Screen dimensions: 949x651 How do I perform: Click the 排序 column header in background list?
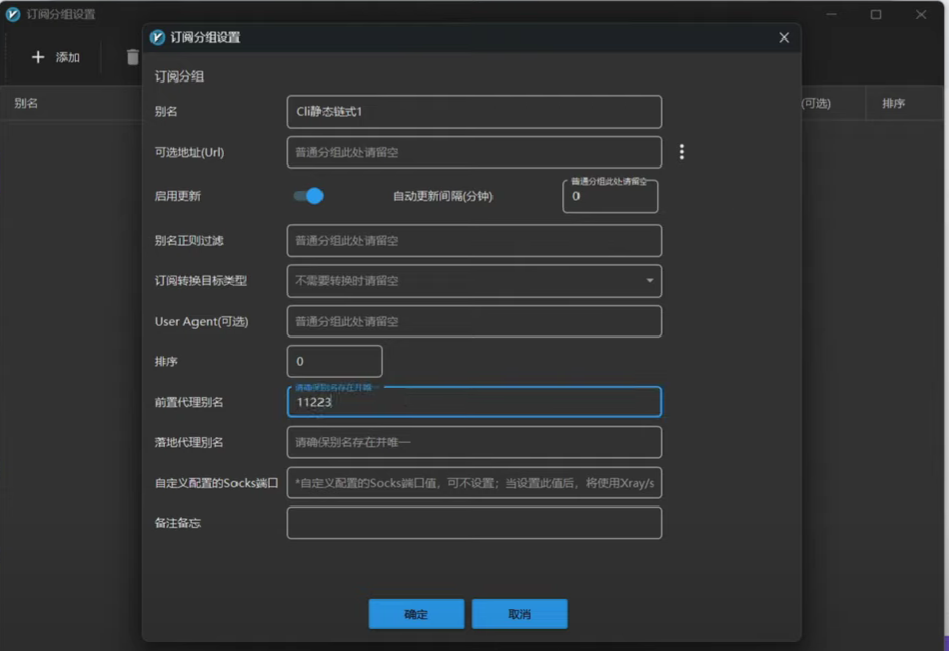tap(893, 104)
